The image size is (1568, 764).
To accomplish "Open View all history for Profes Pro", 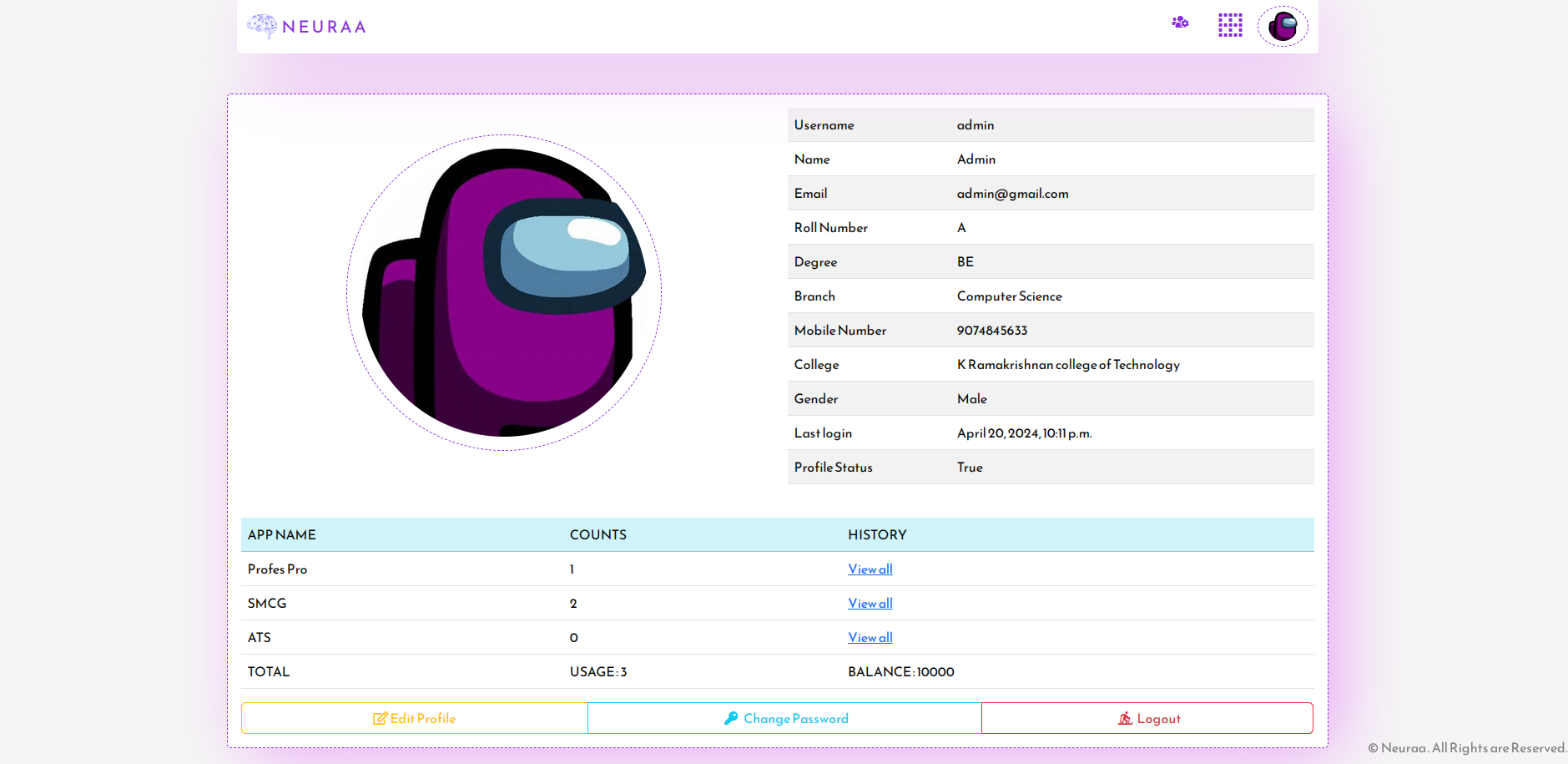I will 870,569.
